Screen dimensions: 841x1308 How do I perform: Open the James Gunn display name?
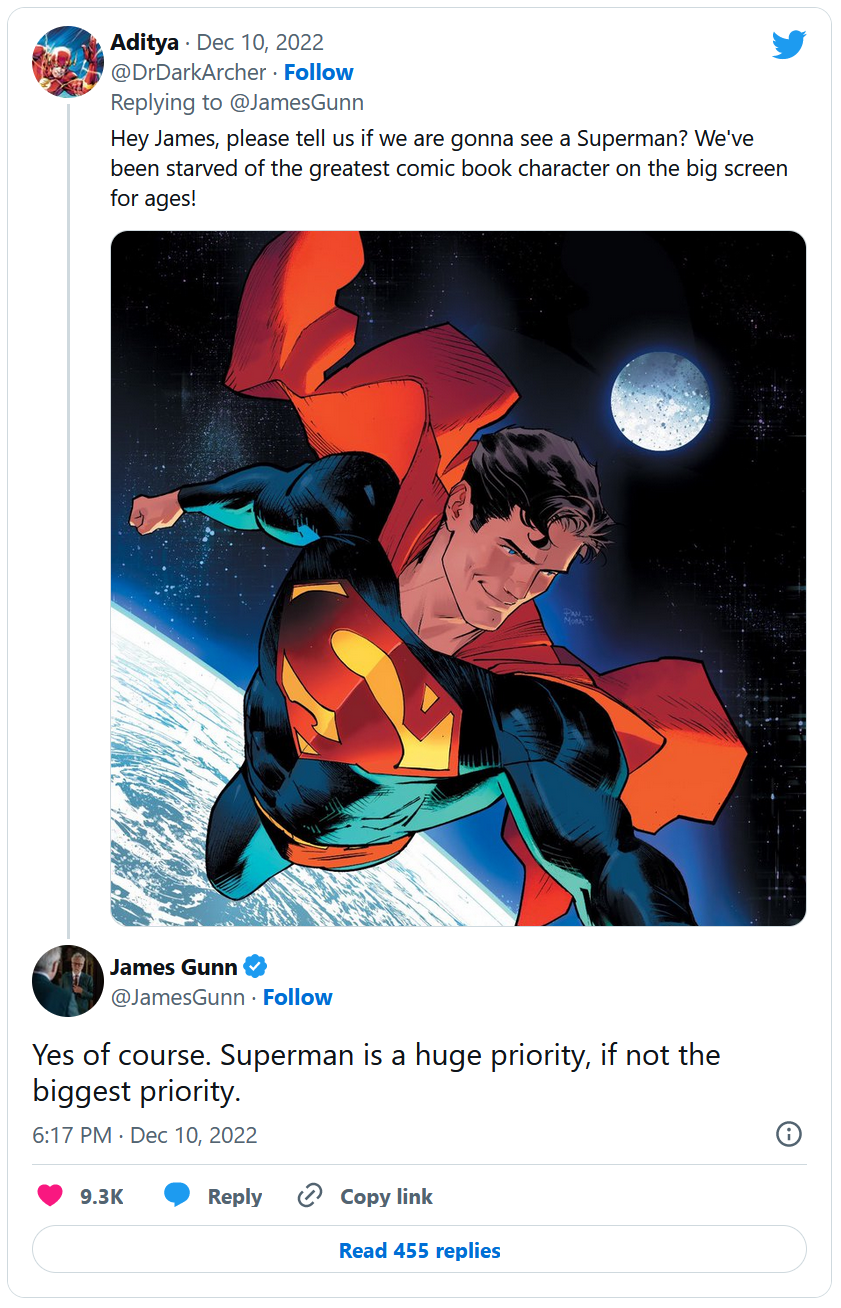pyautogui.click(x=174, y=967)
